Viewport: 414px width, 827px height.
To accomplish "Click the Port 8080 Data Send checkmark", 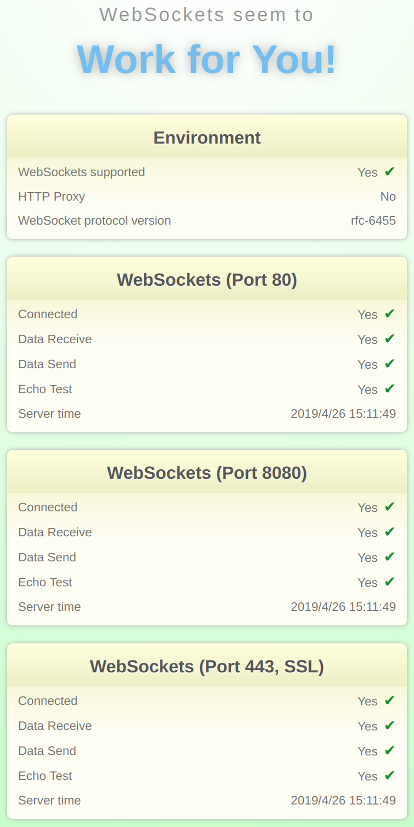I will [x=390, y=556].
